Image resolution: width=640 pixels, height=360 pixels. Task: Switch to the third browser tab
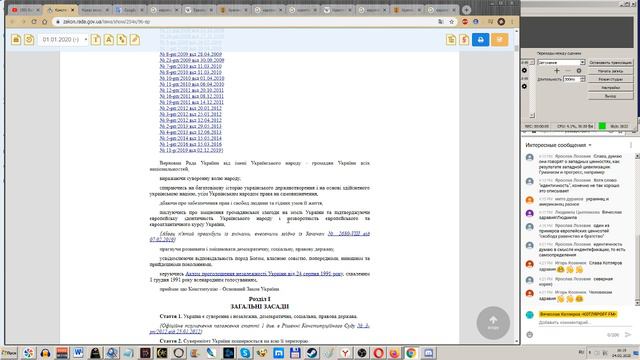tap(94, 9)
